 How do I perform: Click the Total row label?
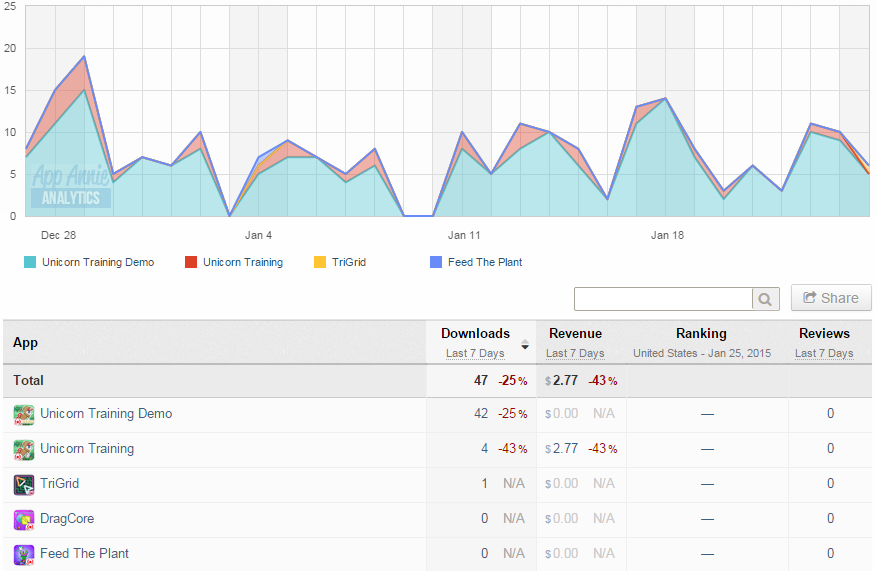(x=28, y=380)
